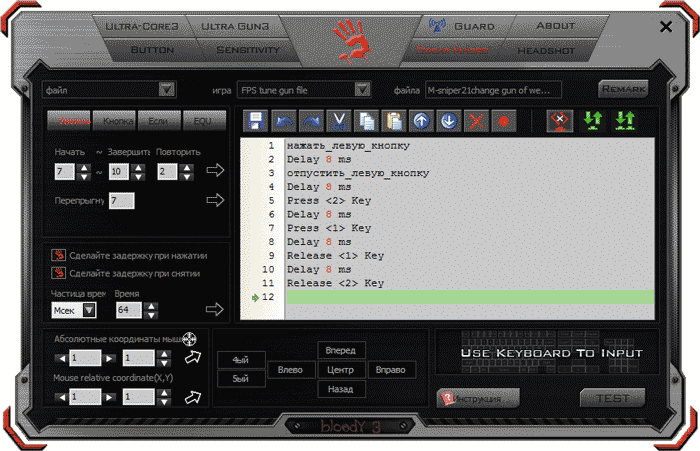The width and height of the screenshot is (700, 451).
Task: Expand the FPS tune gun file dropdown
Action: click(x=362, y=90)
